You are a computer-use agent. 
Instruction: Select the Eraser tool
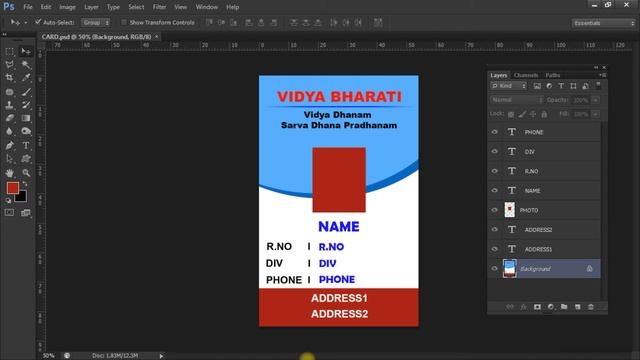pos(9,118)
